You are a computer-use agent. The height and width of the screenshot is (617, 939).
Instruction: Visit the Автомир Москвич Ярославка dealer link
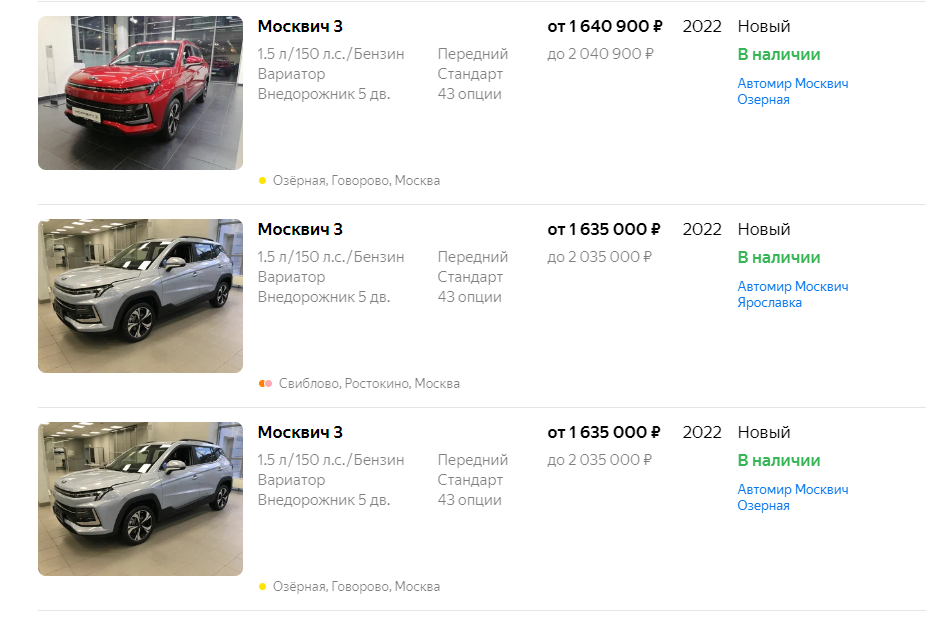click(792, 295)
